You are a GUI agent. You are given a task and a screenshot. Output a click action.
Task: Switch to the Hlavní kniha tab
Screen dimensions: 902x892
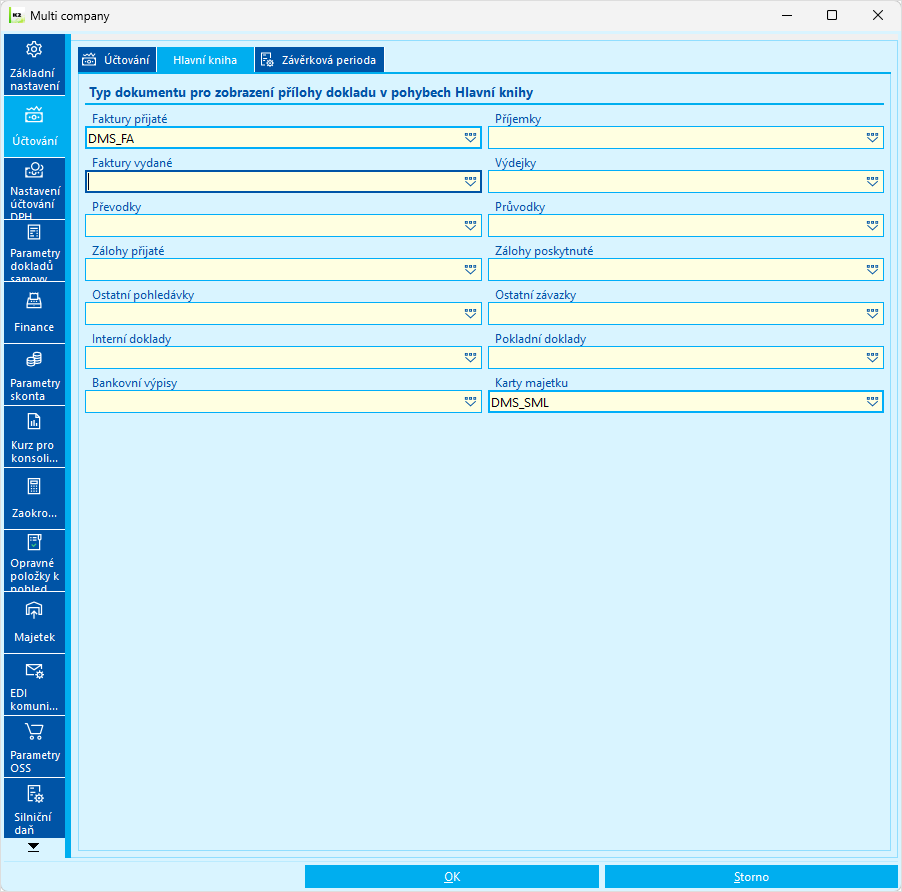[205, 60]
